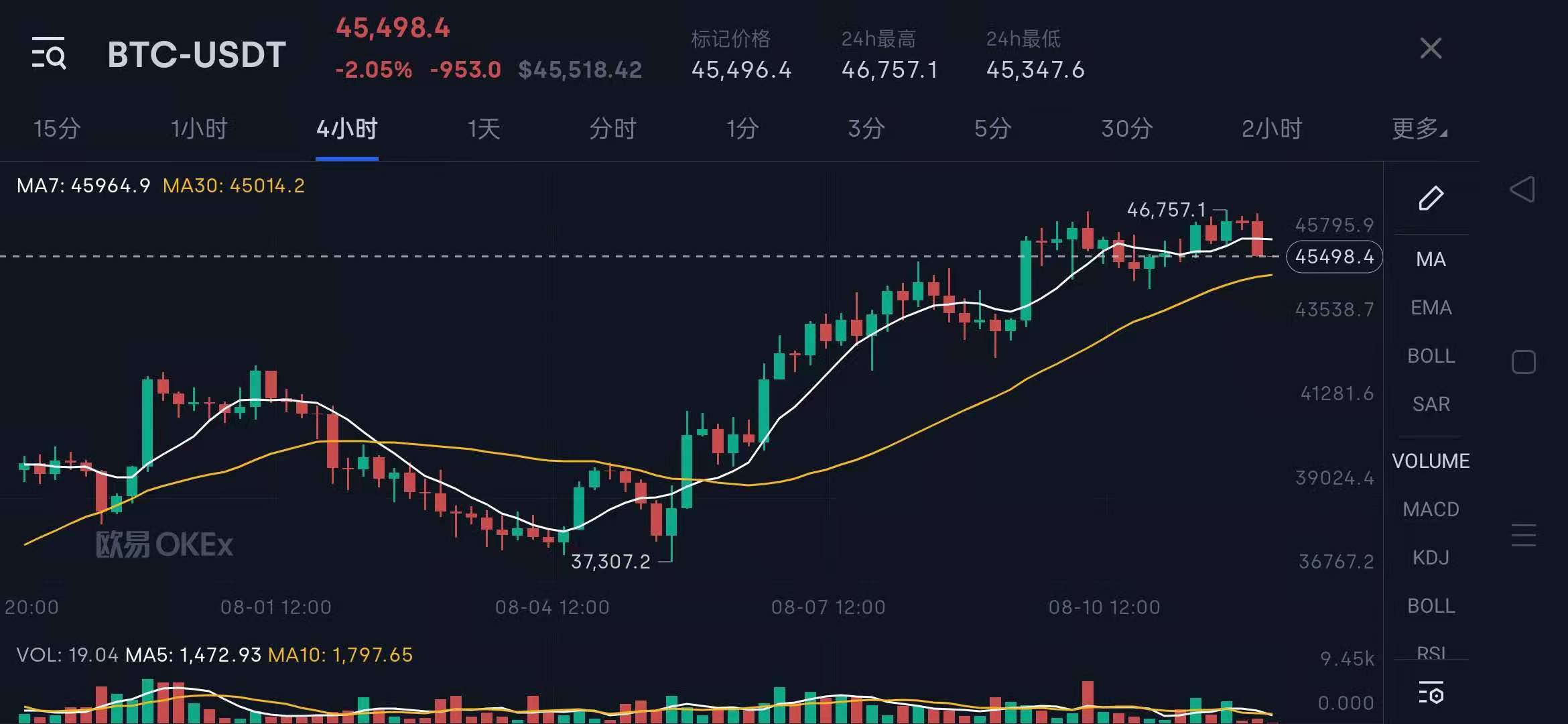Toggle the upper BOLL main-chart indicator

[x=1431, y=356]
